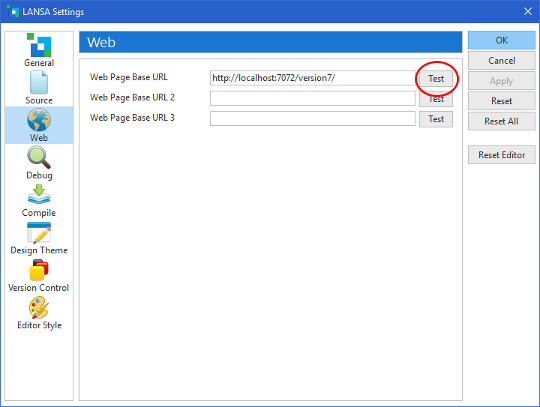Click the 'Web Page Base URL 2' label
This screenshot has height=407, width=540.
132,98
